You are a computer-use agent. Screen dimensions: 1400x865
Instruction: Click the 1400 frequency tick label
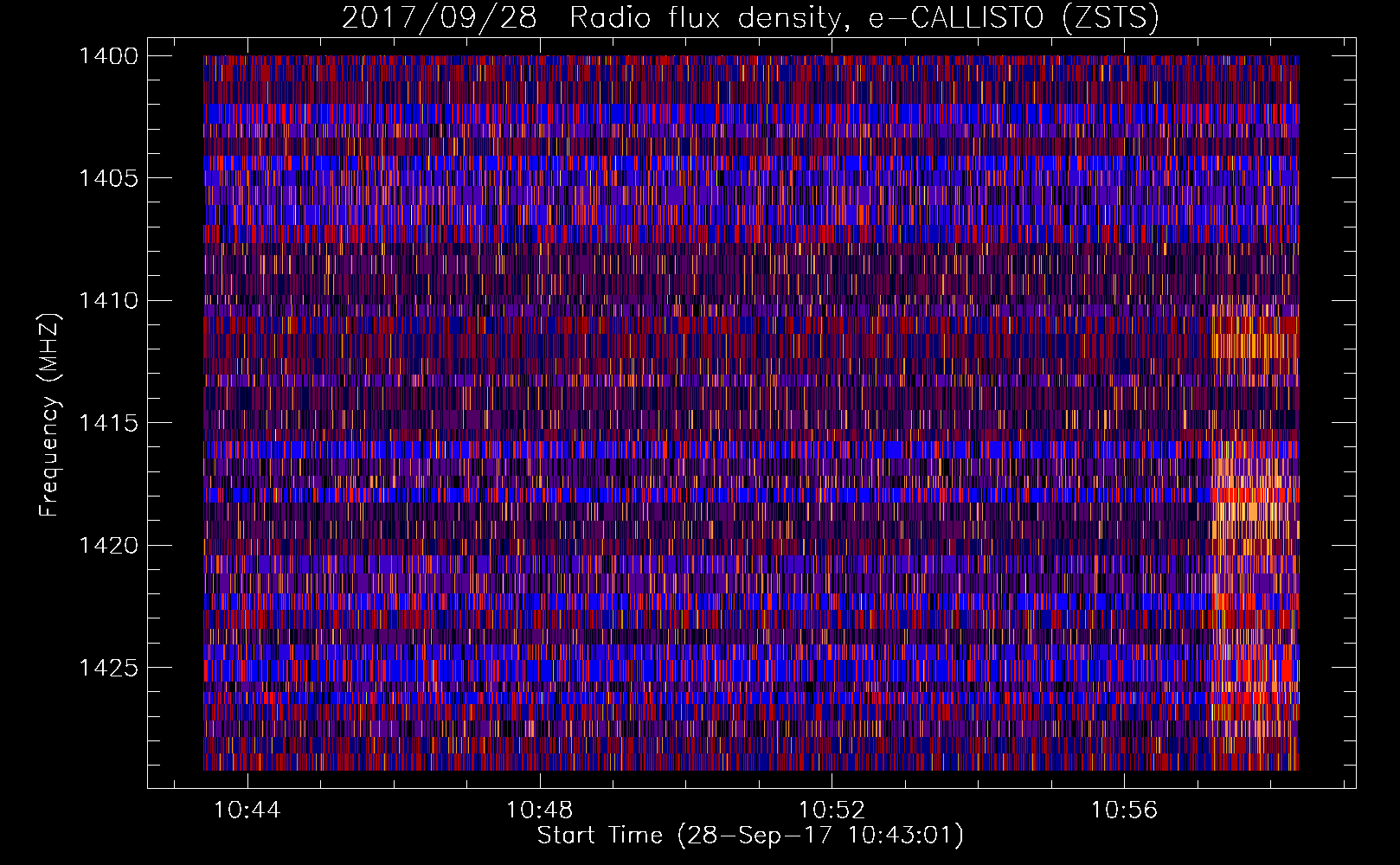point(108,56)
